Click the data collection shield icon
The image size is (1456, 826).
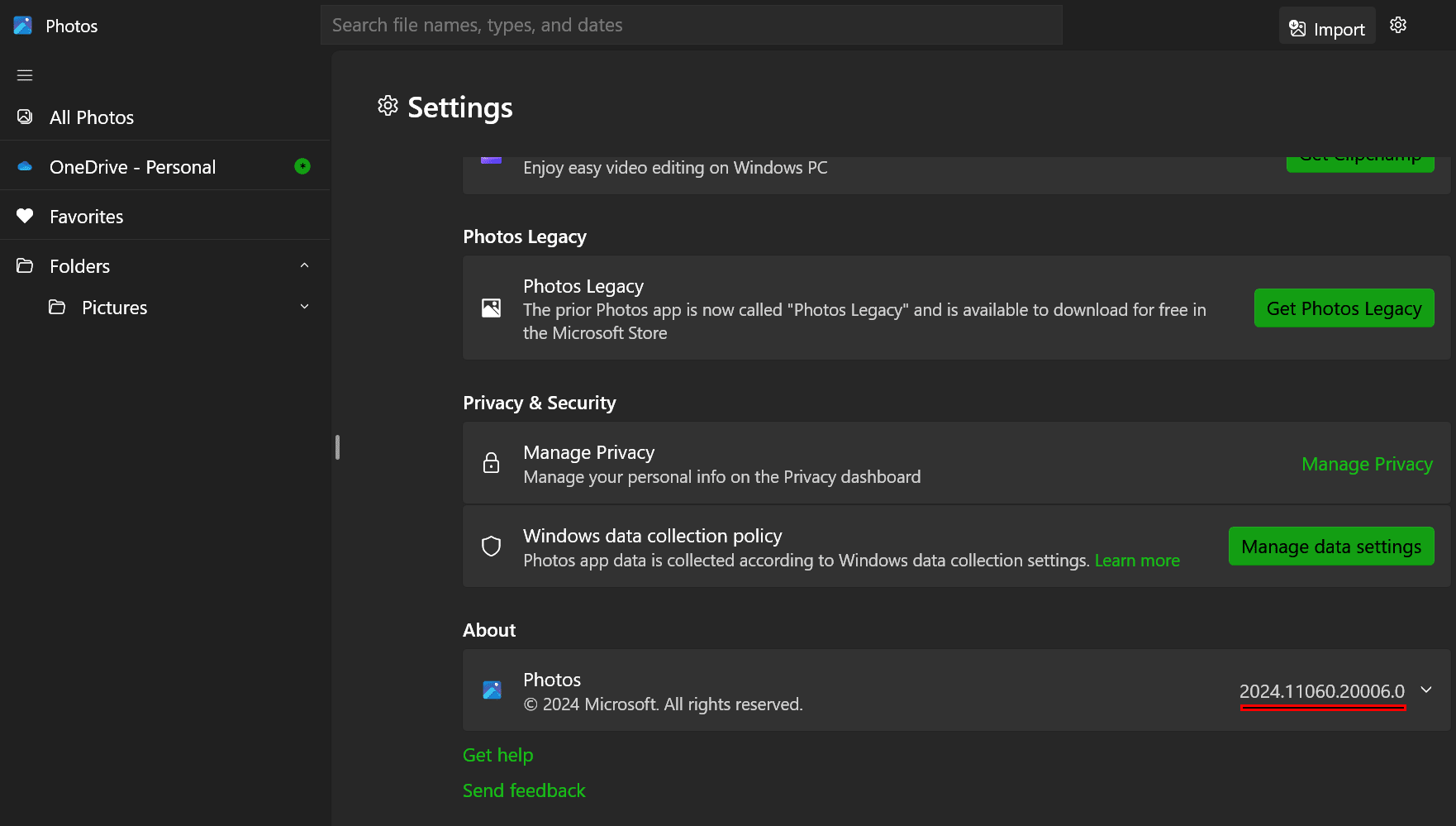[x=491, y=547]
